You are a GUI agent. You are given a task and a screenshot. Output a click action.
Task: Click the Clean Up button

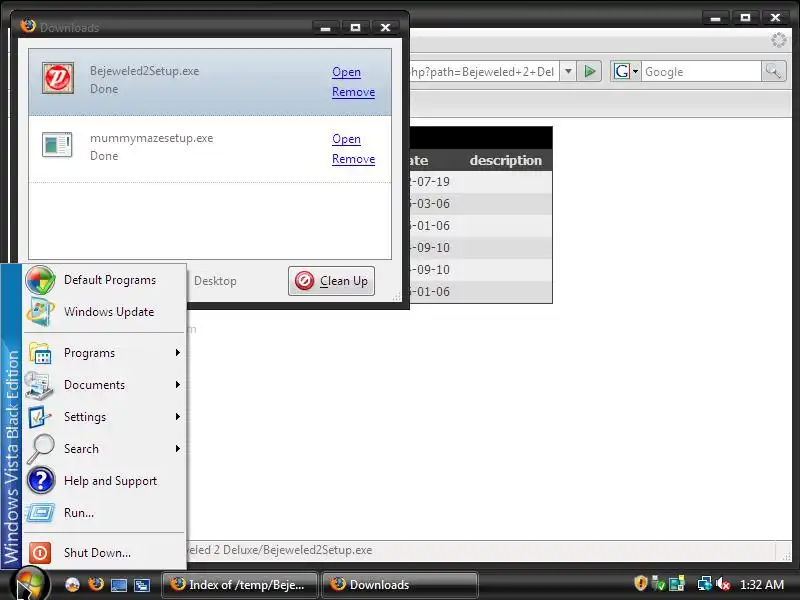tap(331, 281)
